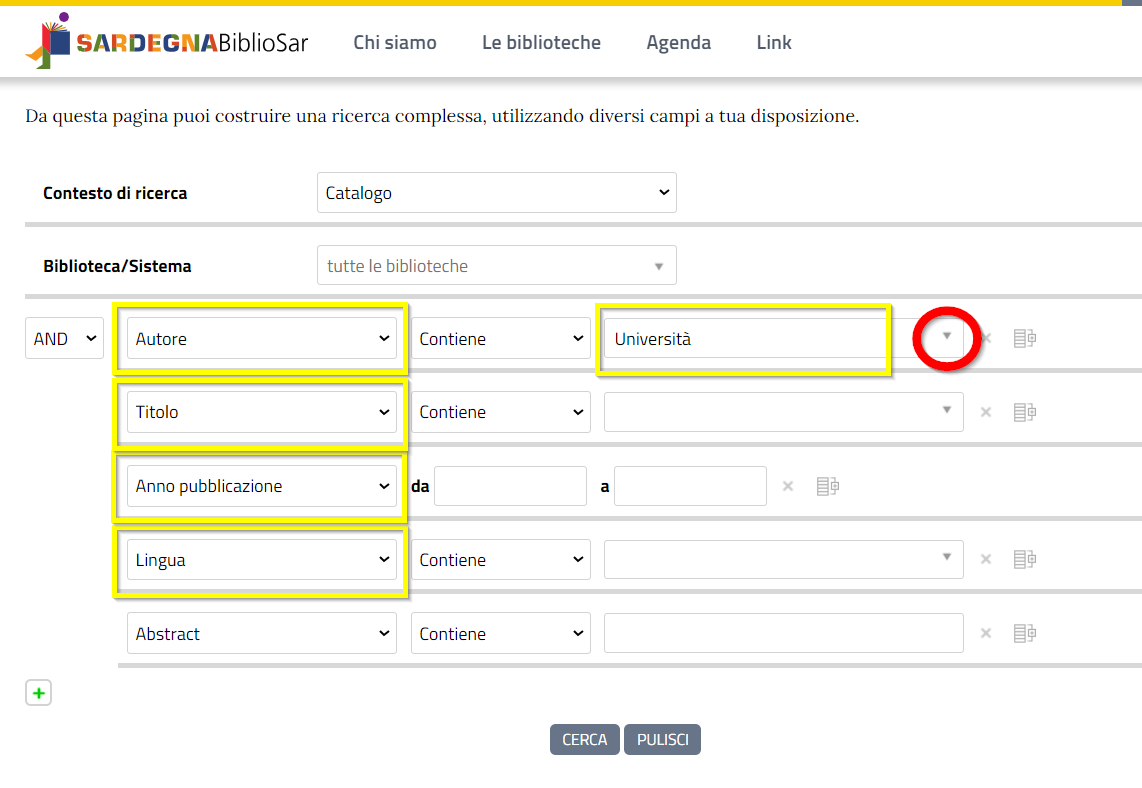The width and height of the screenshot is (1142, 788).
Task: Change the Lingua field type dropdown
Action: (x=262, y=560)
